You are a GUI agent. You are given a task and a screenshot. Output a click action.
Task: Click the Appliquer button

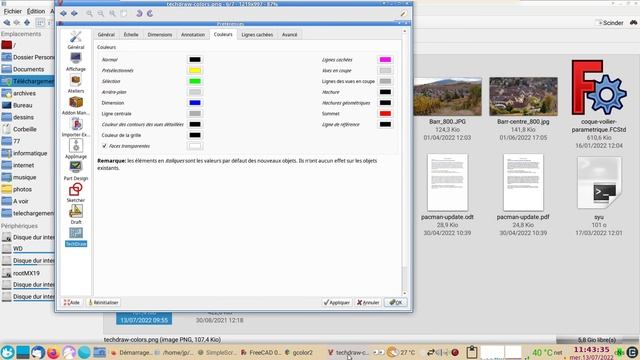click(337, 302)
